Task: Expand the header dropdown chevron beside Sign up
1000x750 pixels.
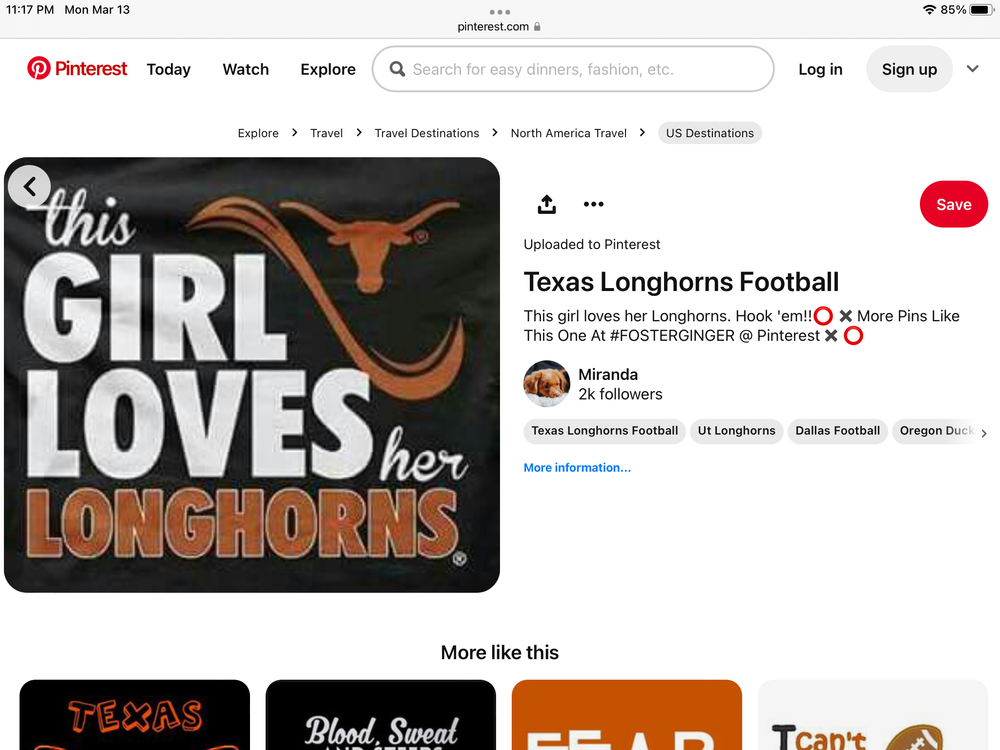Action: click(972, 69)
